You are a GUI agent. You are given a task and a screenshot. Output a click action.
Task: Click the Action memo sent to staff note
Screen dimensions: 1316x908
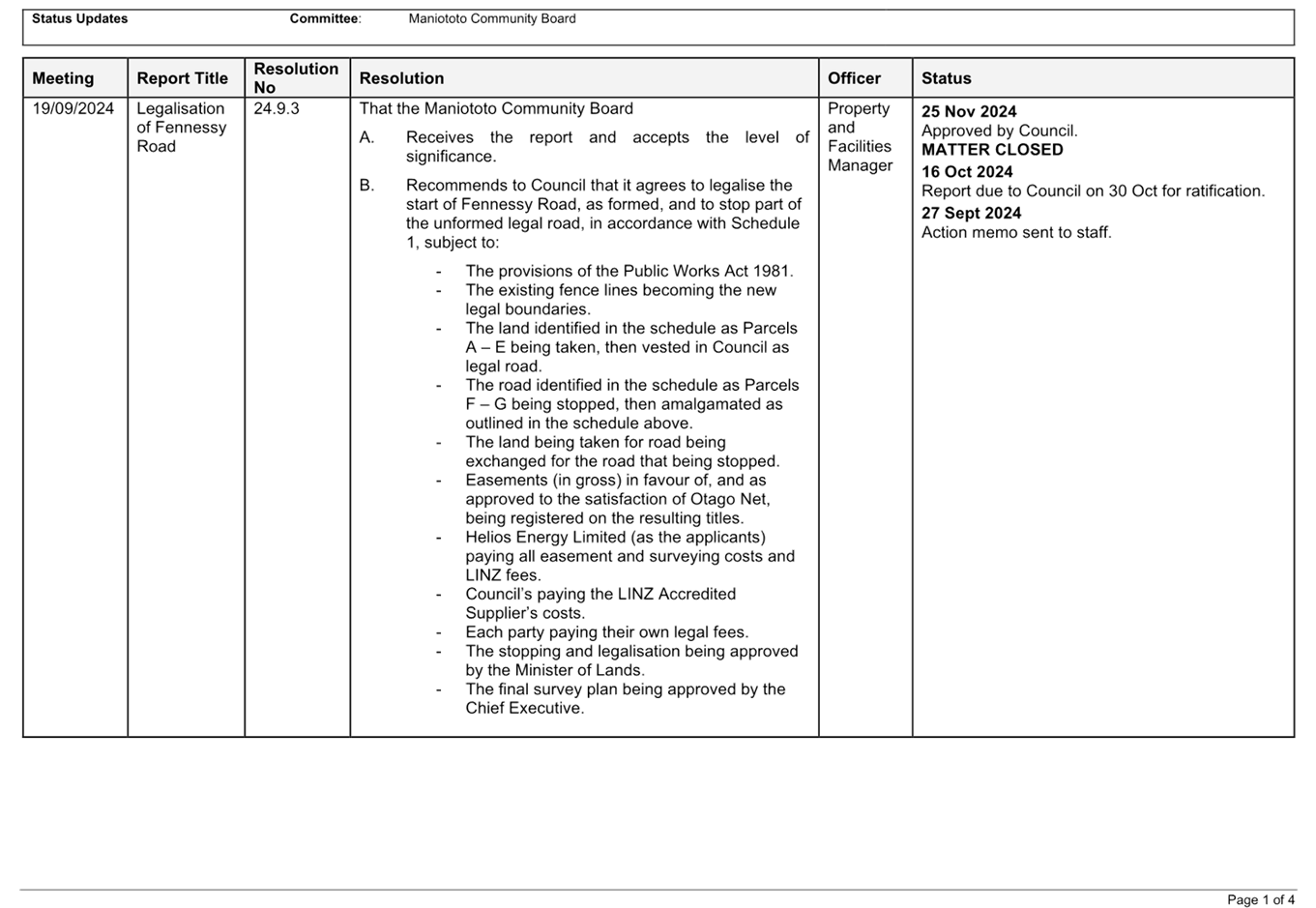pyautogui.click(x=1016, y=233)
